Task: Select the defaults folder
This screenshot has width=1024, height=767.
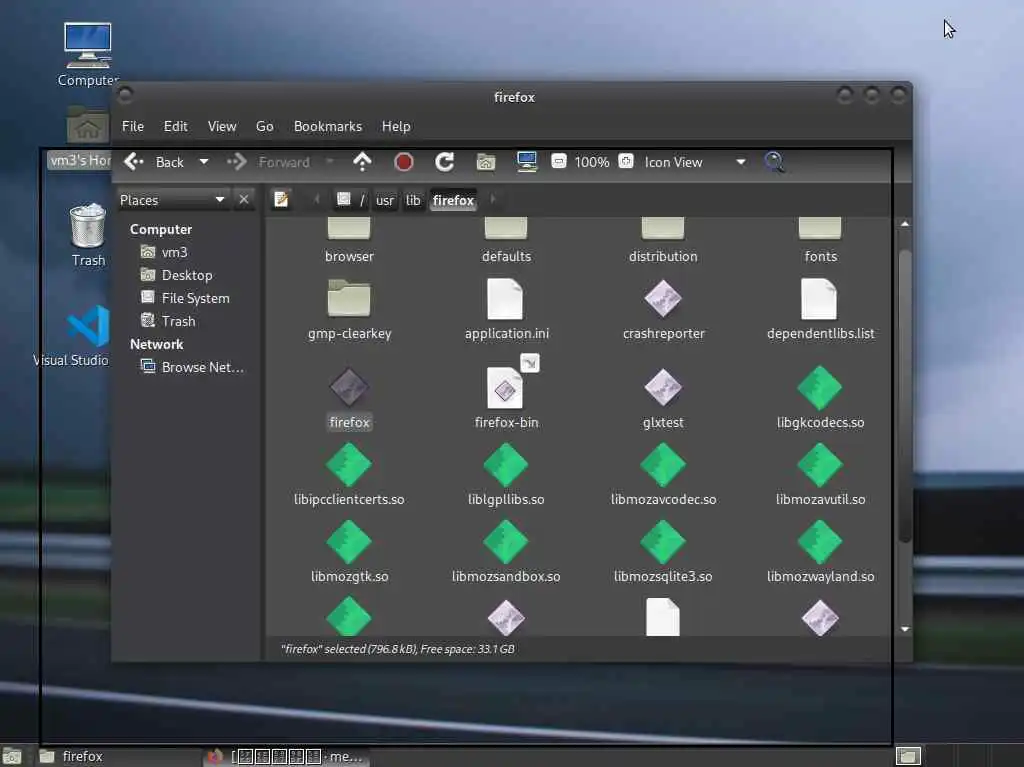Action: click(x=506, y=239)
